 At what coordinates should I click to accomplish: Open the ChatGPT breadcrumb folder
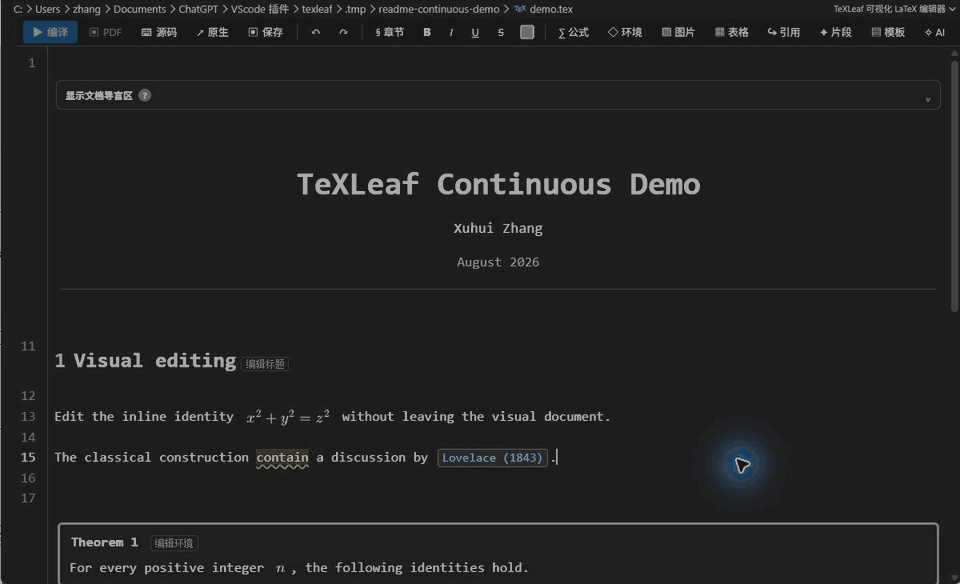click(x=198, y=9)
